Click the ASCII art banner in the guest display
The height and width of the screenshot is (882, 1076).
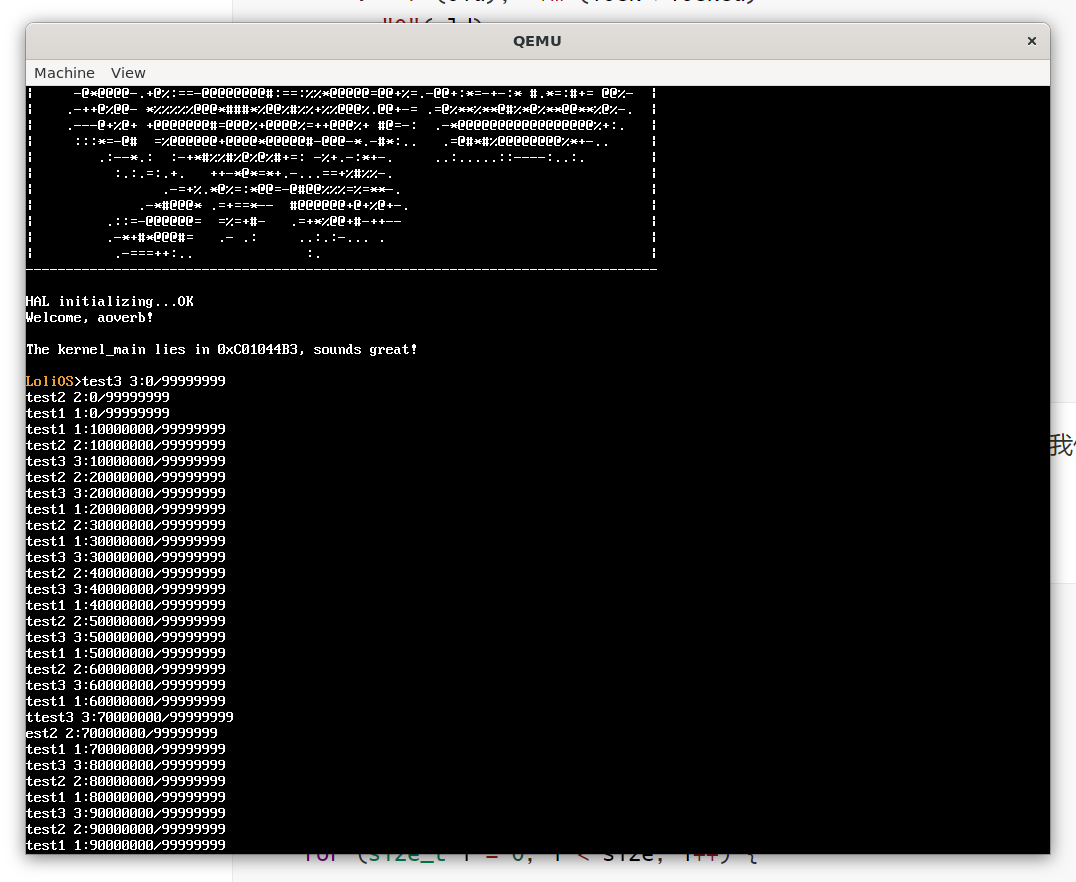[340, 173]
